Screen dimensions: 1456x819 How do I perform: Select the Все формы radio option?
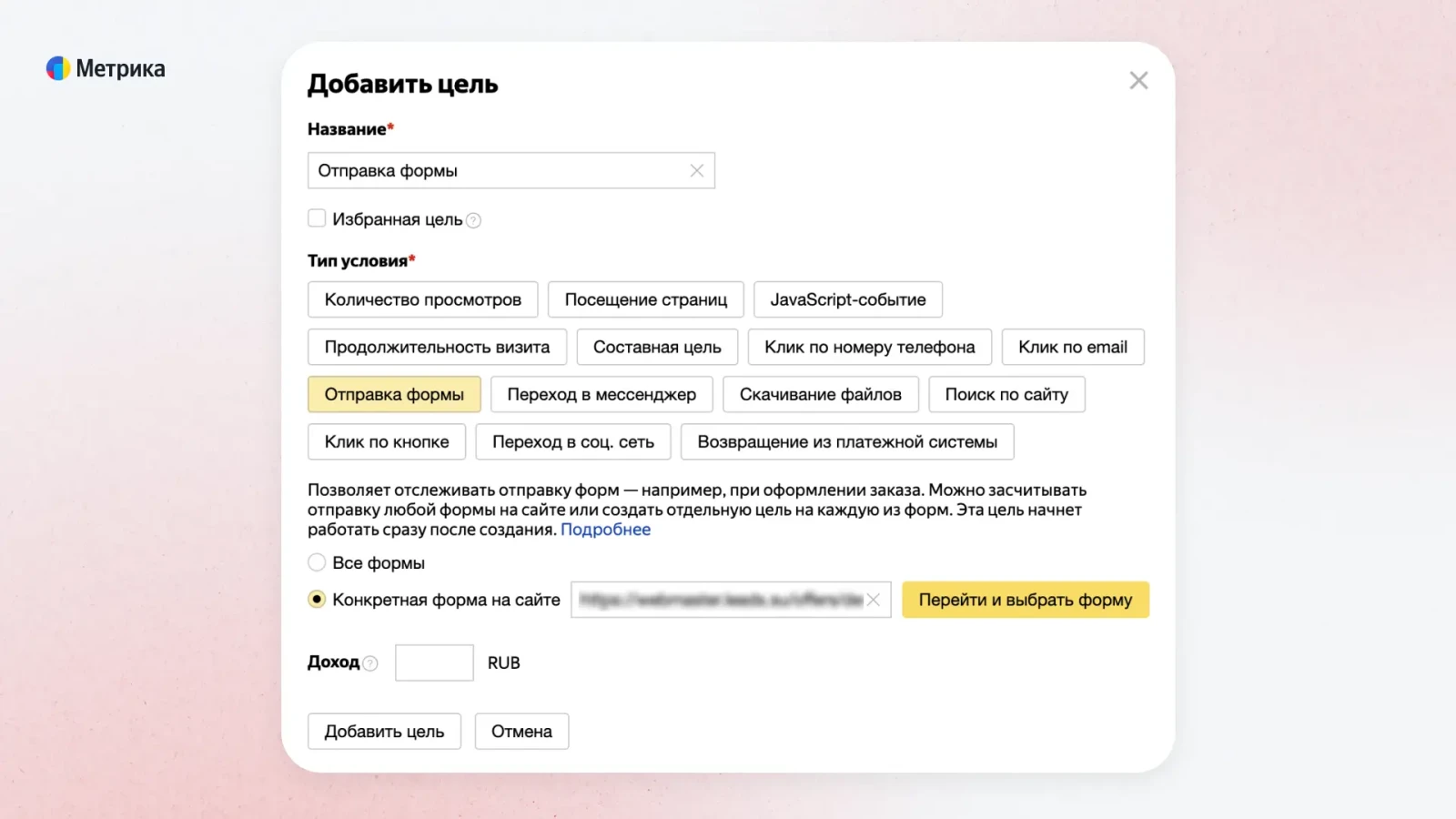tap(317, 562)
